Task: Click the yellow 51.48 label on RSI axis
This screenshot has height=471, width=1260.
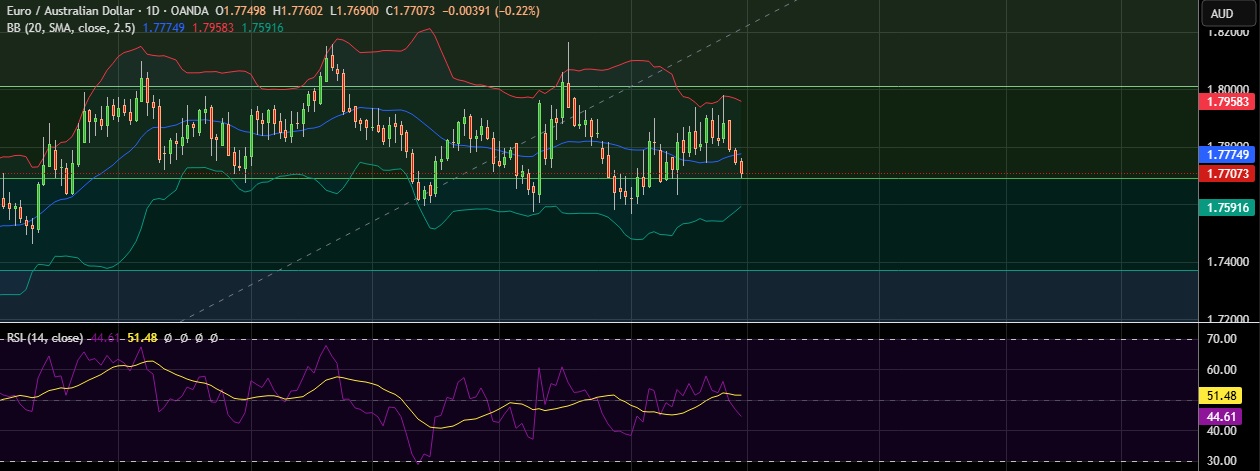Action: (x=1227, y=396)
